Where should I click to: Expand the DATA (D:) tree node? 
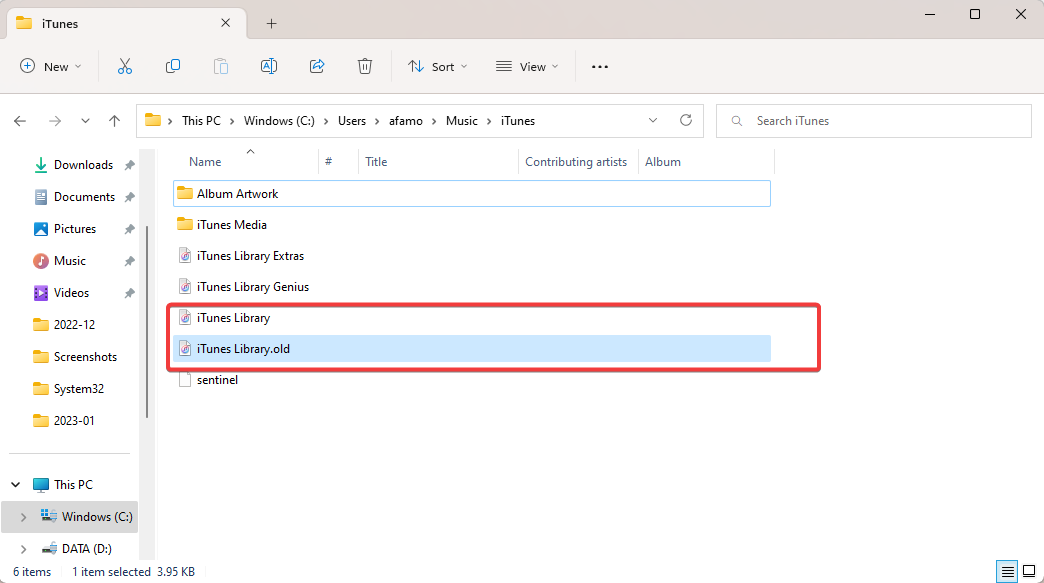point(23,548)
